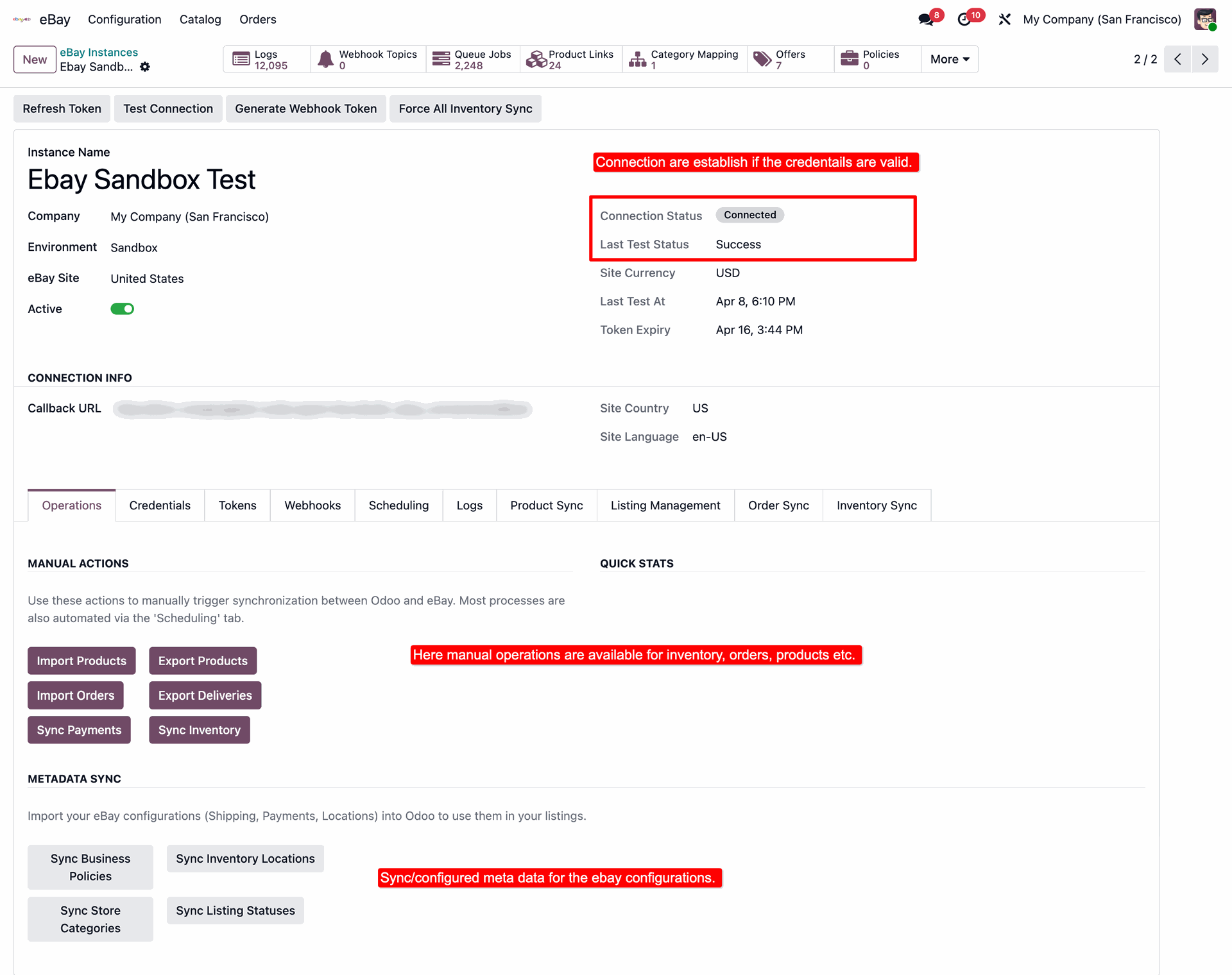Open Policies briefcase icon
The image size is (1232, 975).
click(x=850, y=59)
